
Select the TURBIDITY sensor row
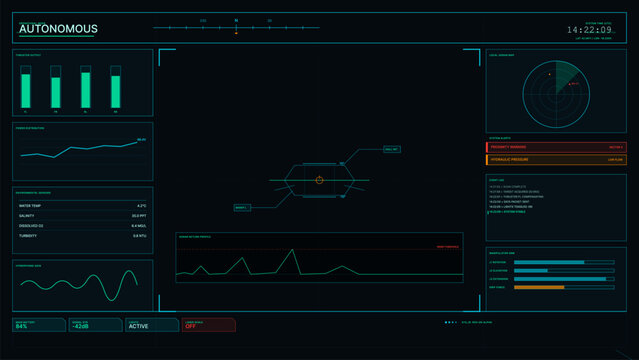pos(83,236)
